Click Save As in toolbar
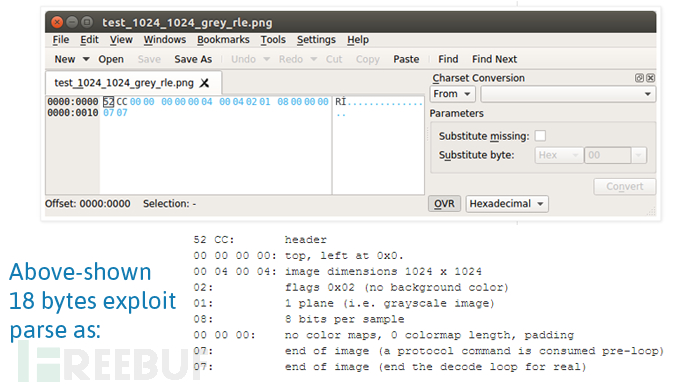Image resolution: width=690 pixels, height=389 pixels. pyautogui.click(x=193, y=59)
